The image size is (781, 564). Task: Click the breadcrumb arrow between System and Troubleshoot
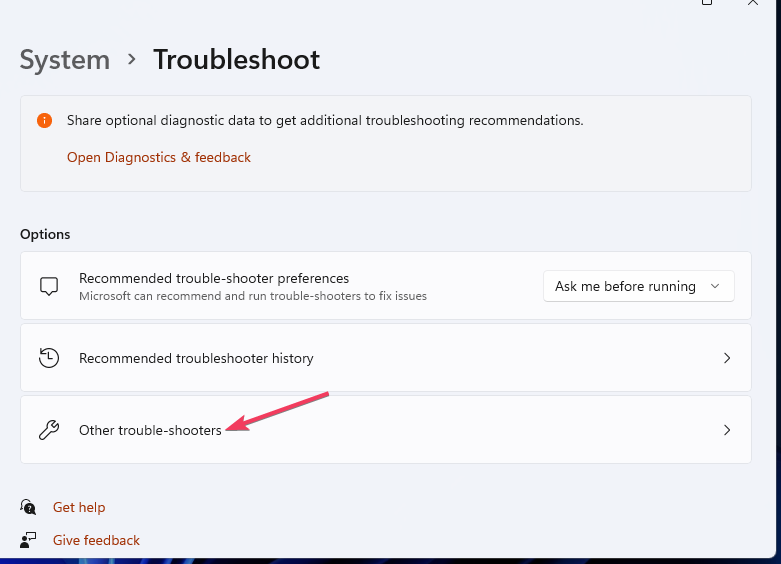(x=132, y=59)
